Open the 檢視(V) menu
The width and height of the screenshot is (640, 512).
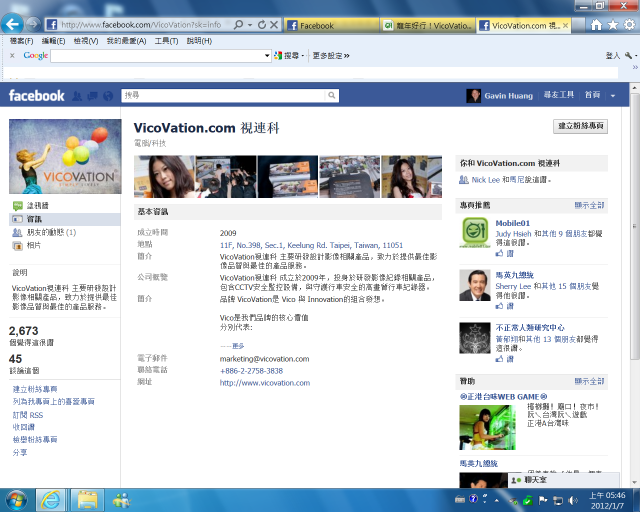click(86, 41)
